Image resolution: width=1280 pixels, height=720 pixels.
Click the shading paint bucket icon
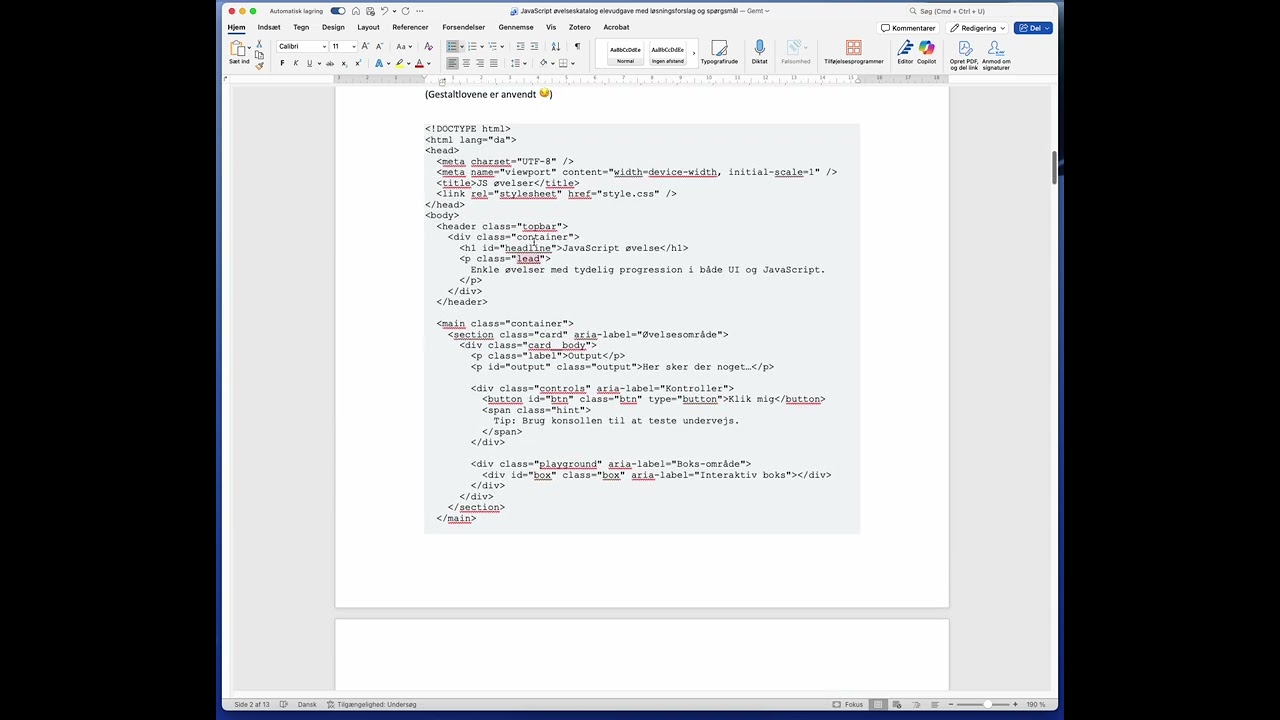click(x=544, y=63)
